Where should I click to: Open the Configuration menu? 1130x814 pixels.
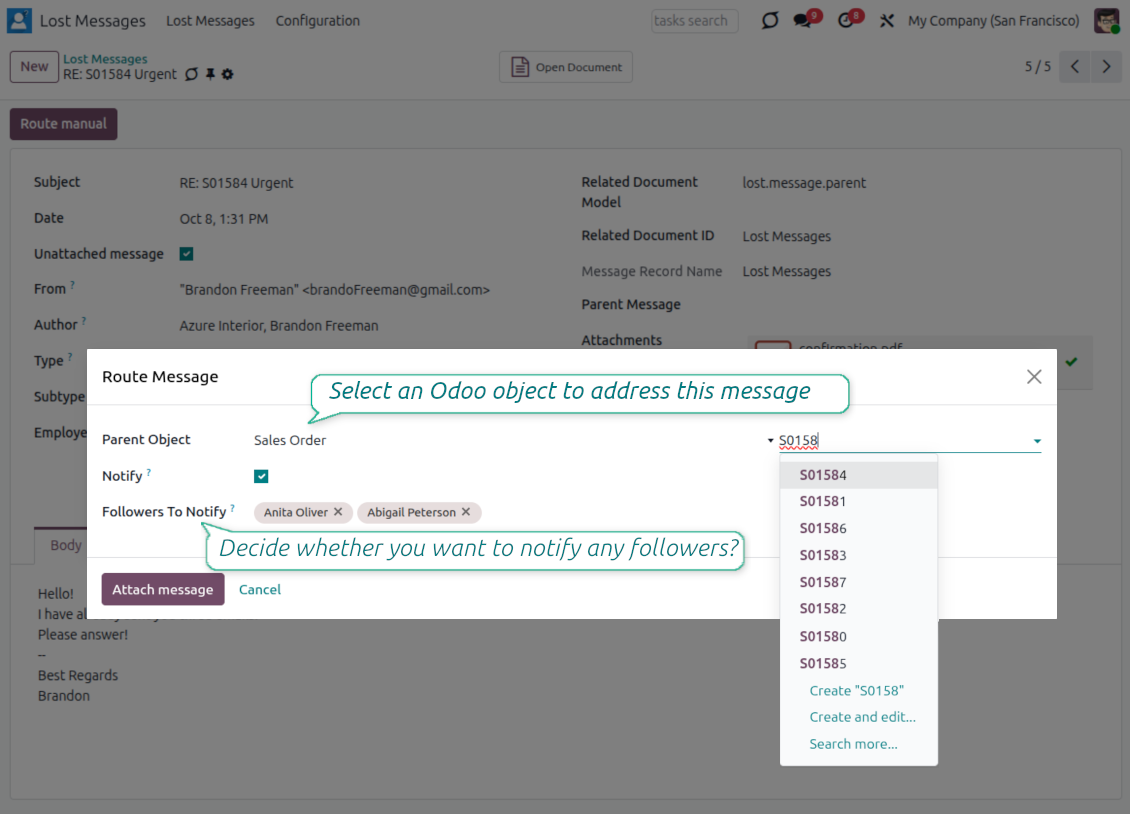click(317, 21)
